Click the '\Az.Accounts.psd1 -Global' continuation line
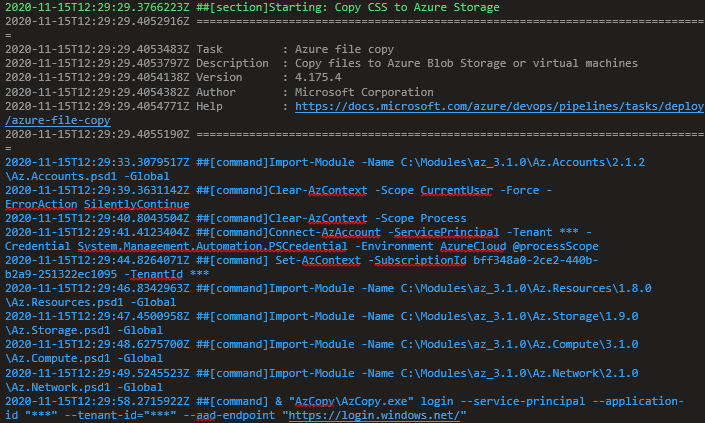The height and width of the screenshot is (423, 705). point(87,176)
